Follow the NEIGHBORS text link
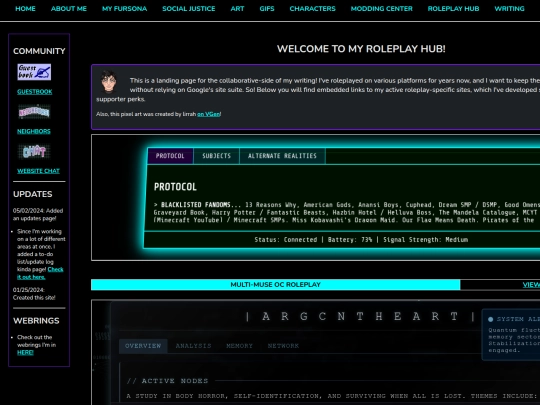This screenshot has width=540, height=405. 34,131
